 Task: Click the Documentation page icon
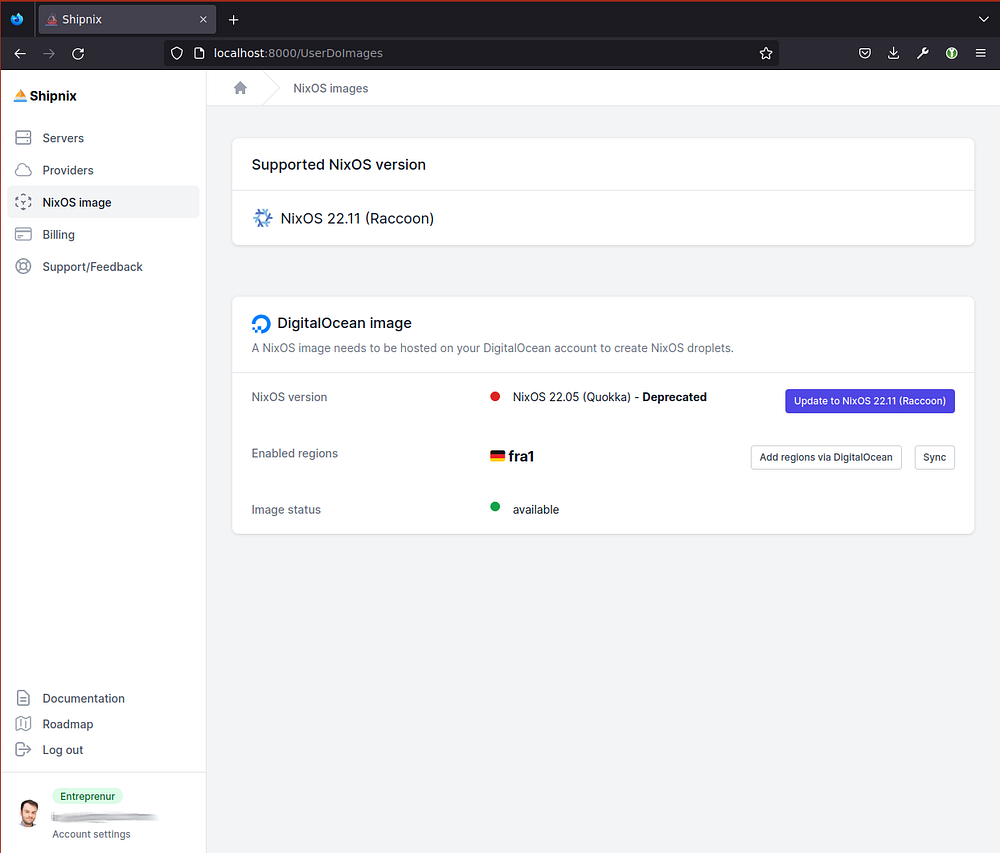(x=23, y=698)
